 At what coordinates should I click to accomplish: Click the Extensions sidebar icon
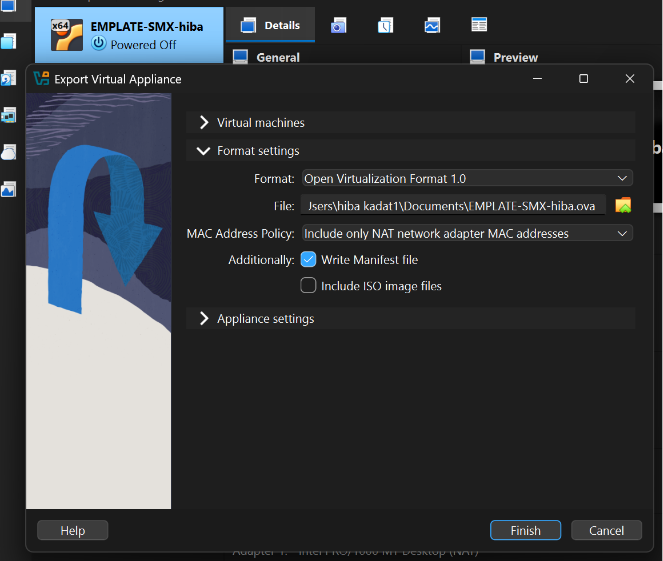coord(8,41)
